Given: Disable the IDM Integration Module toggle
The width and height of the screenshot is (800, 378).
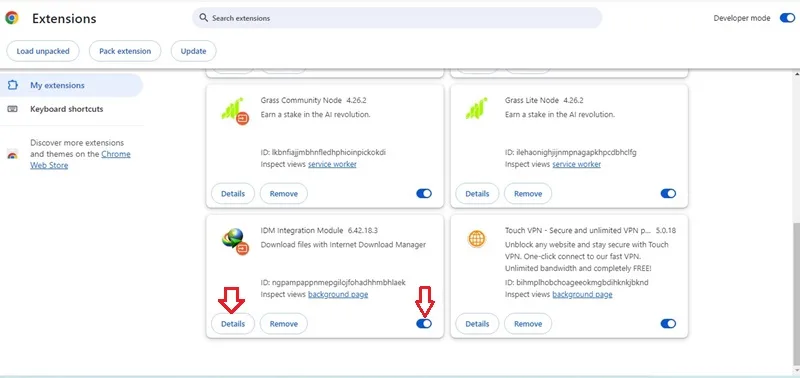Looking at the screenshot, I should tap(423, 323).
